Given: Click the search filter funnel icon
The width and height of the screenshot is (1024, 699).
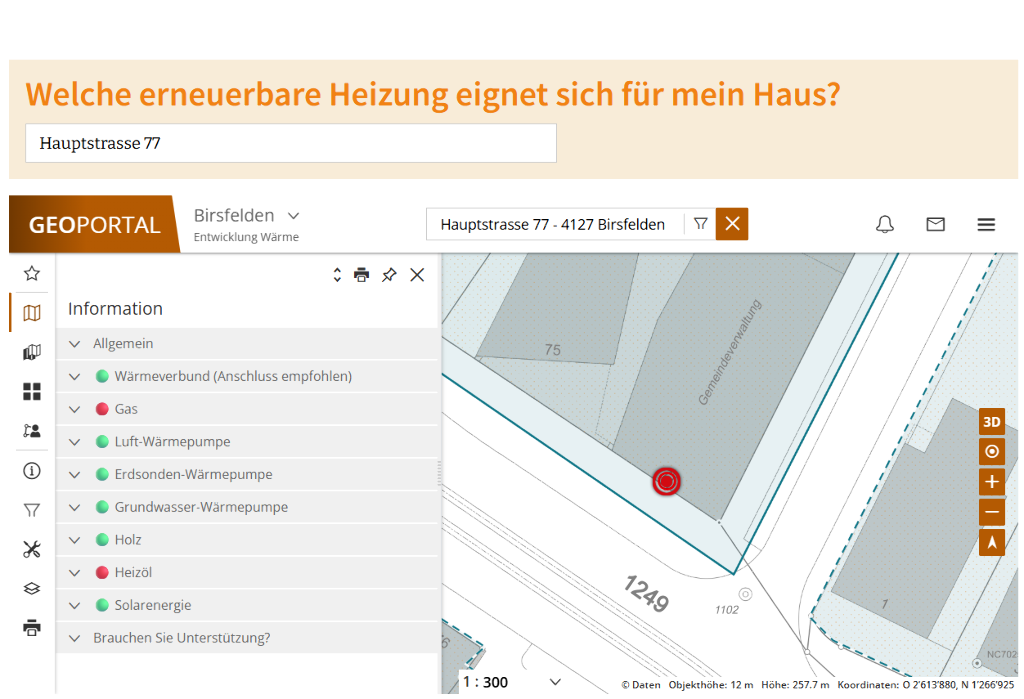Looking at the screenshot, I should tap(700, 224).
